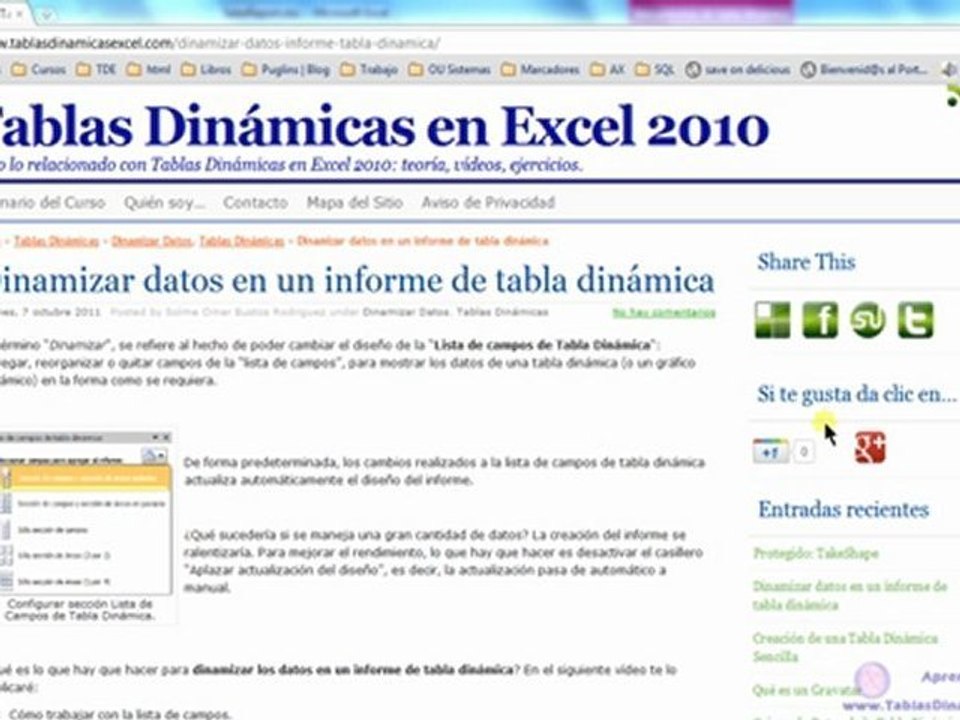Open recent entry Qué es un Gravatar
Viewport: 960px width, 720px height.
(x=808, y=691)
